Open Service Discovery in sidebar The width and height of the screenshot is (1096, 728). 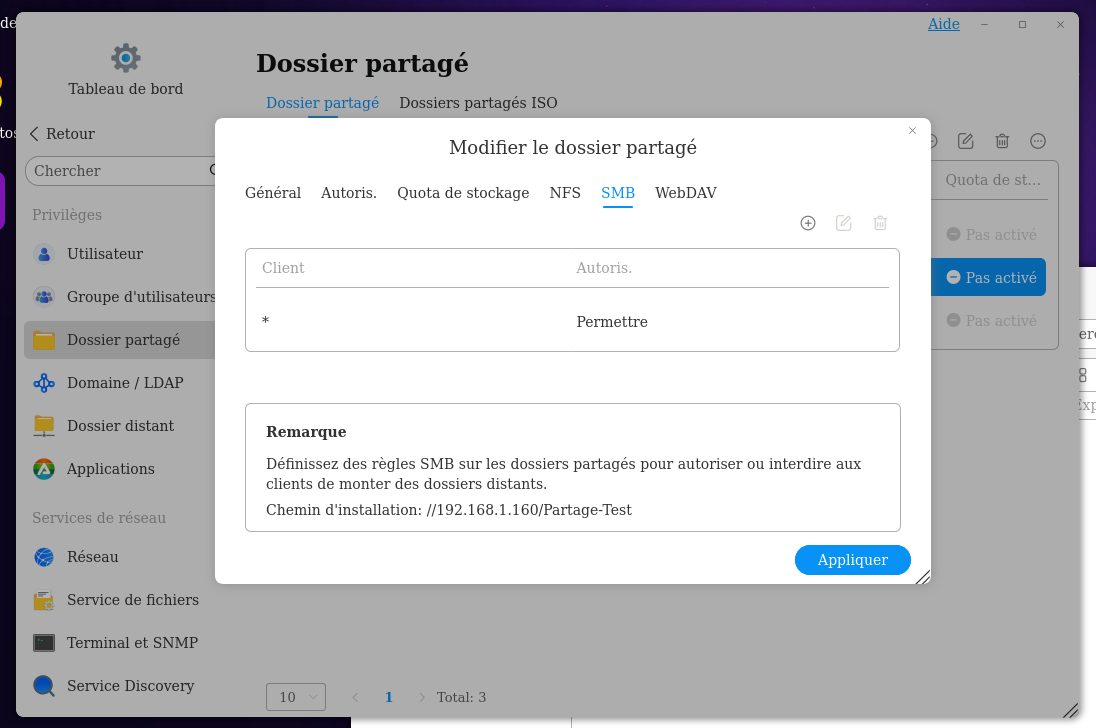point(130,686)
